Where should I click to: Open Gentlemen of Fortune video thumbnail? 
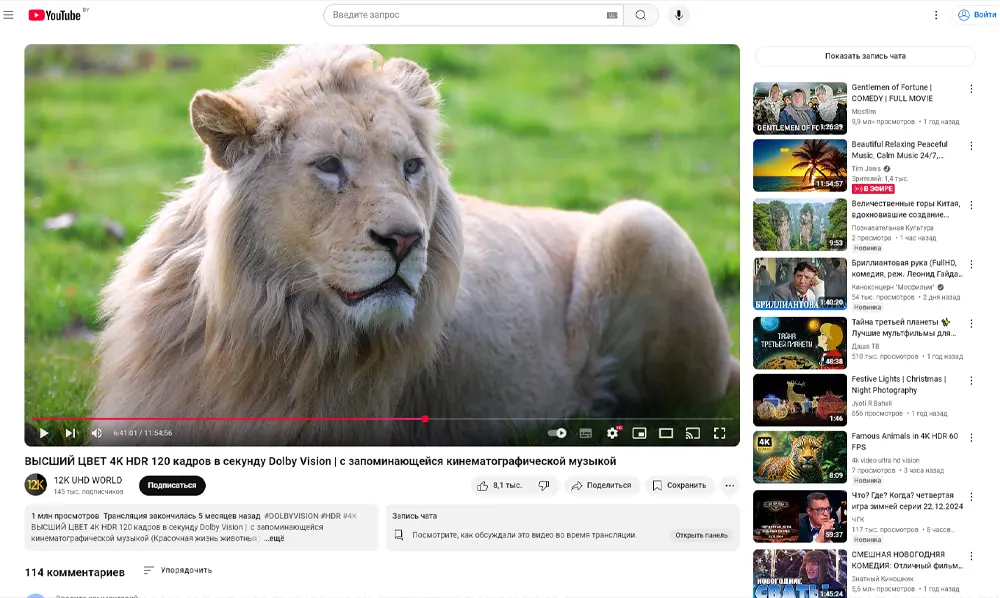[800, 108]
